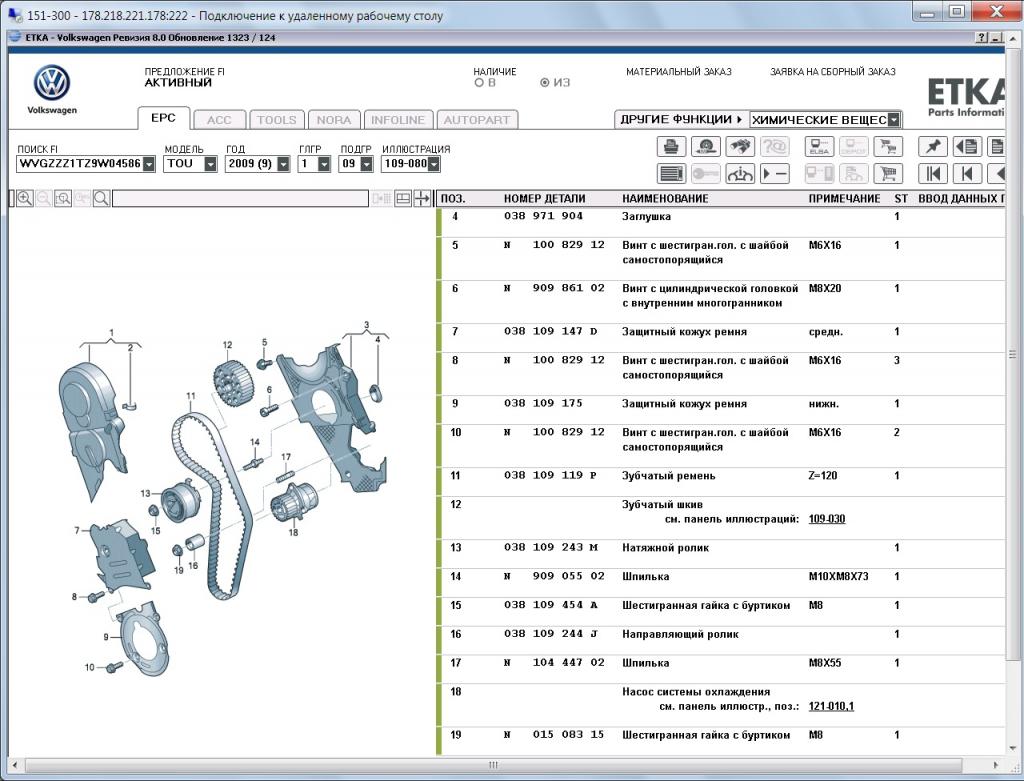Open the single shopping cart icon
Screen dimensions: 1024x781
888,173
